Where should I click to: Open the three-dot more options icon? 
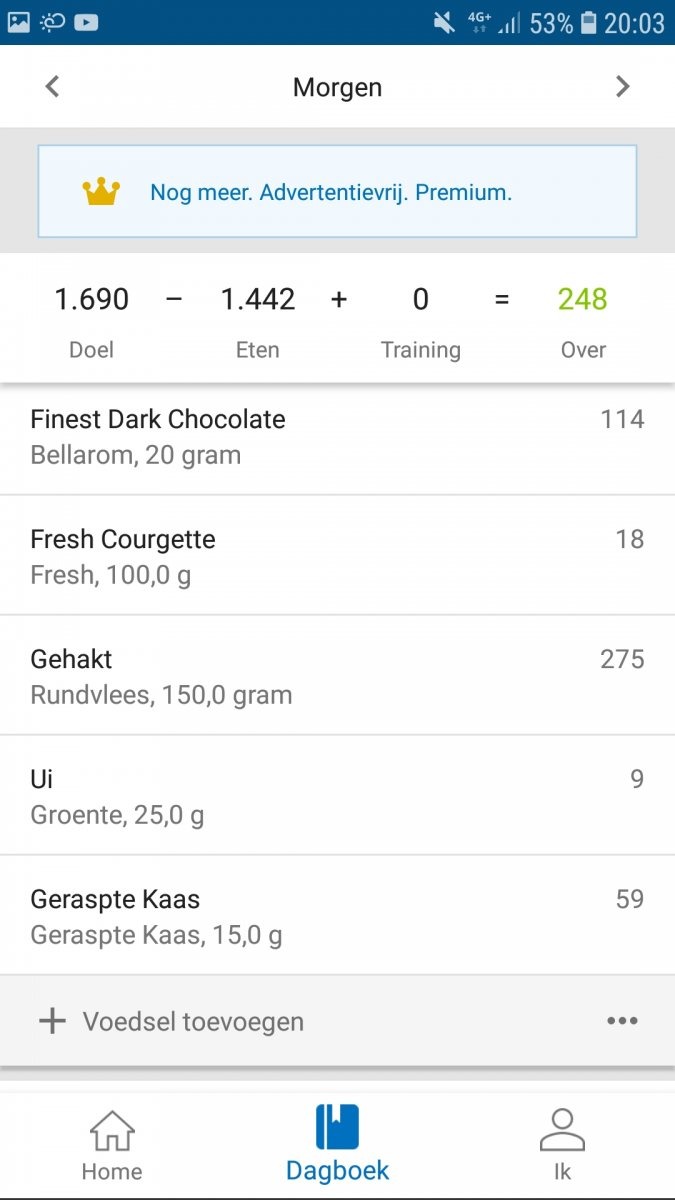622,1021
